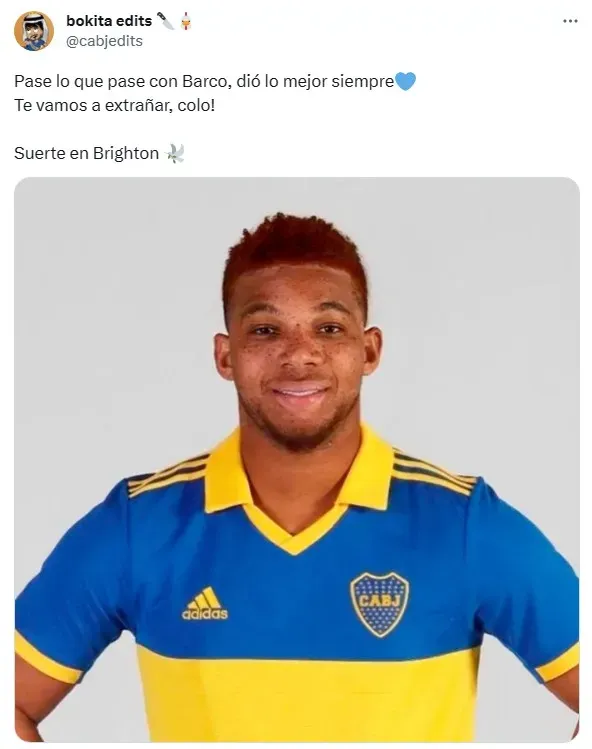Open the @cabjedits handle link
The image size is (592, 749).
click(x=104, y=41)
